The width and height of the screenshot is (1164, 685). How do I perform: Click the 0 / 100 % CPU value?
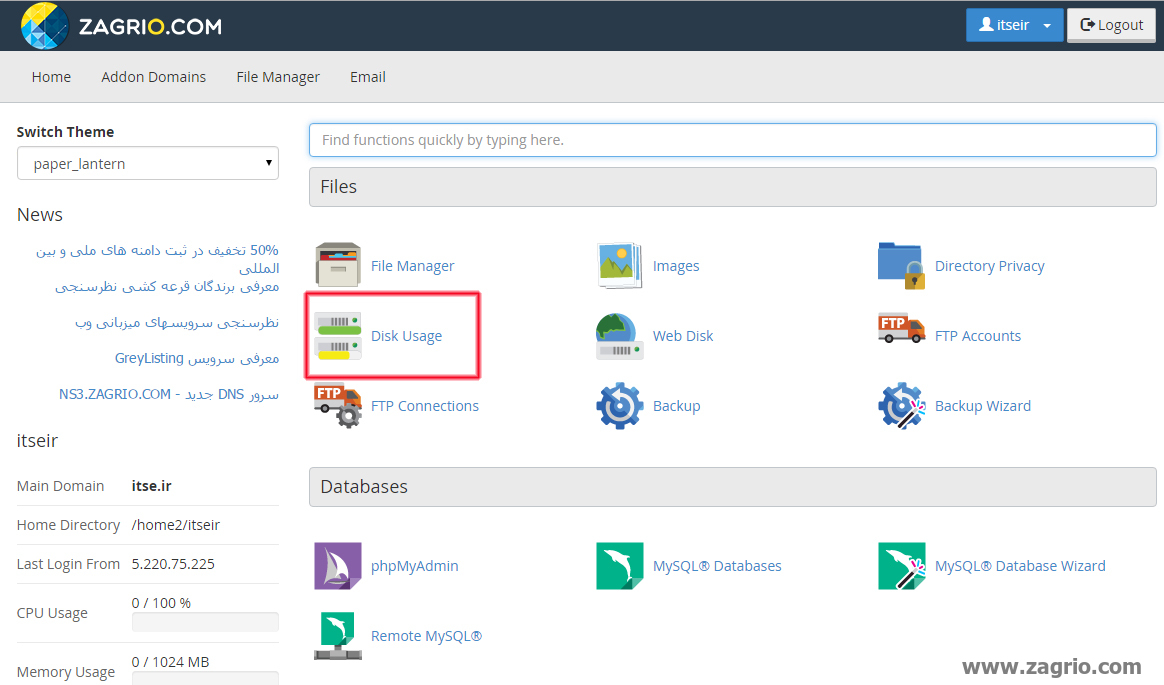point(161,603)
